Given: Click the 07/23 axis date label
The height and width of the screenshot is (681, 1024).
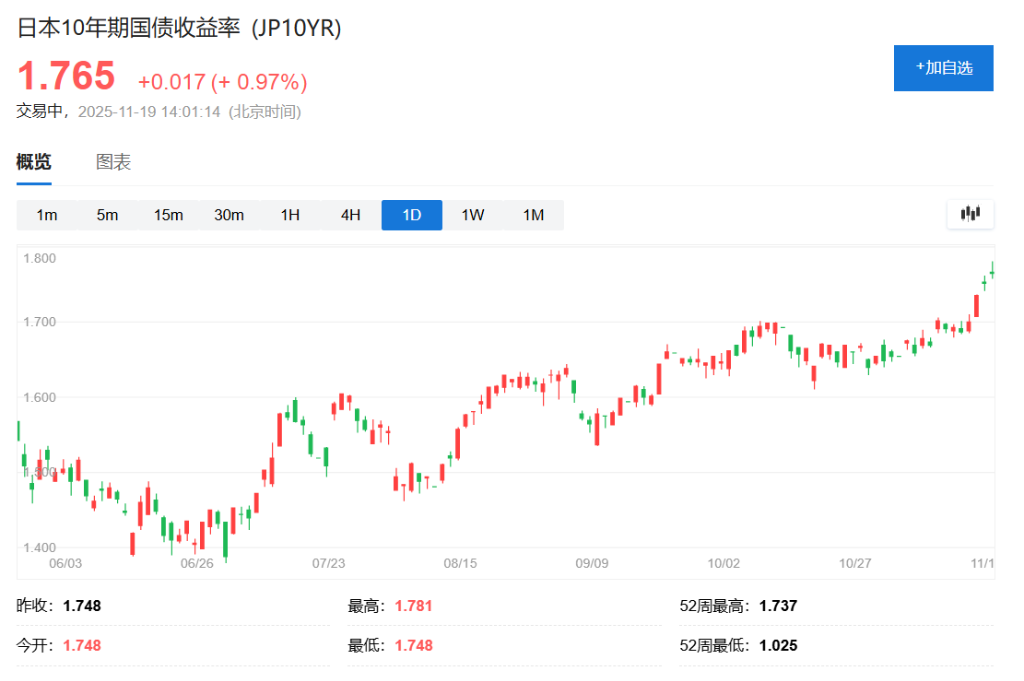Looking at the screenshot, I should 329,563.
